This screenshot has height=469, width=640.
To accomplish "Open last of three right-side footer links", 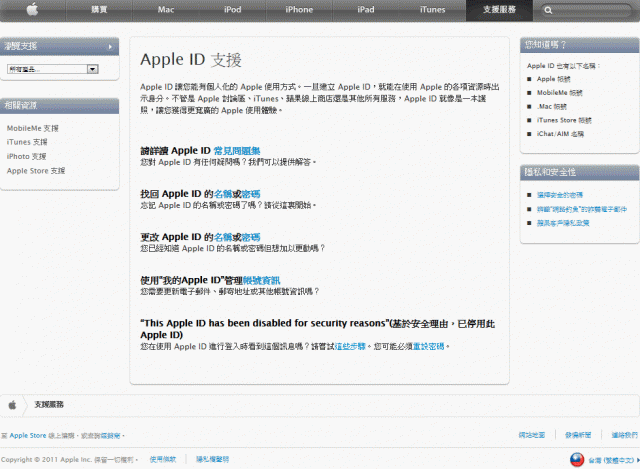I will coord(624,435).
